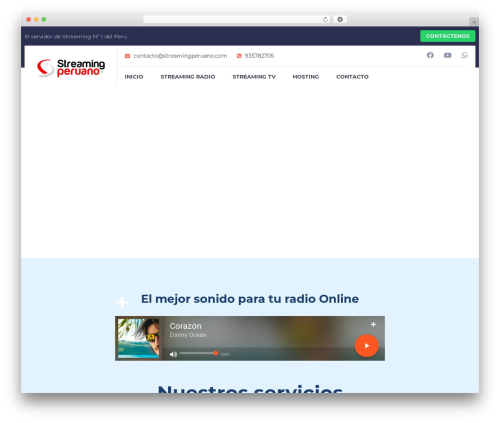Image resolution: width=500 pixels, height=423 pixels.
Task: Click the browser address bar
Action: pyautogui.click(x=237, y=20)
